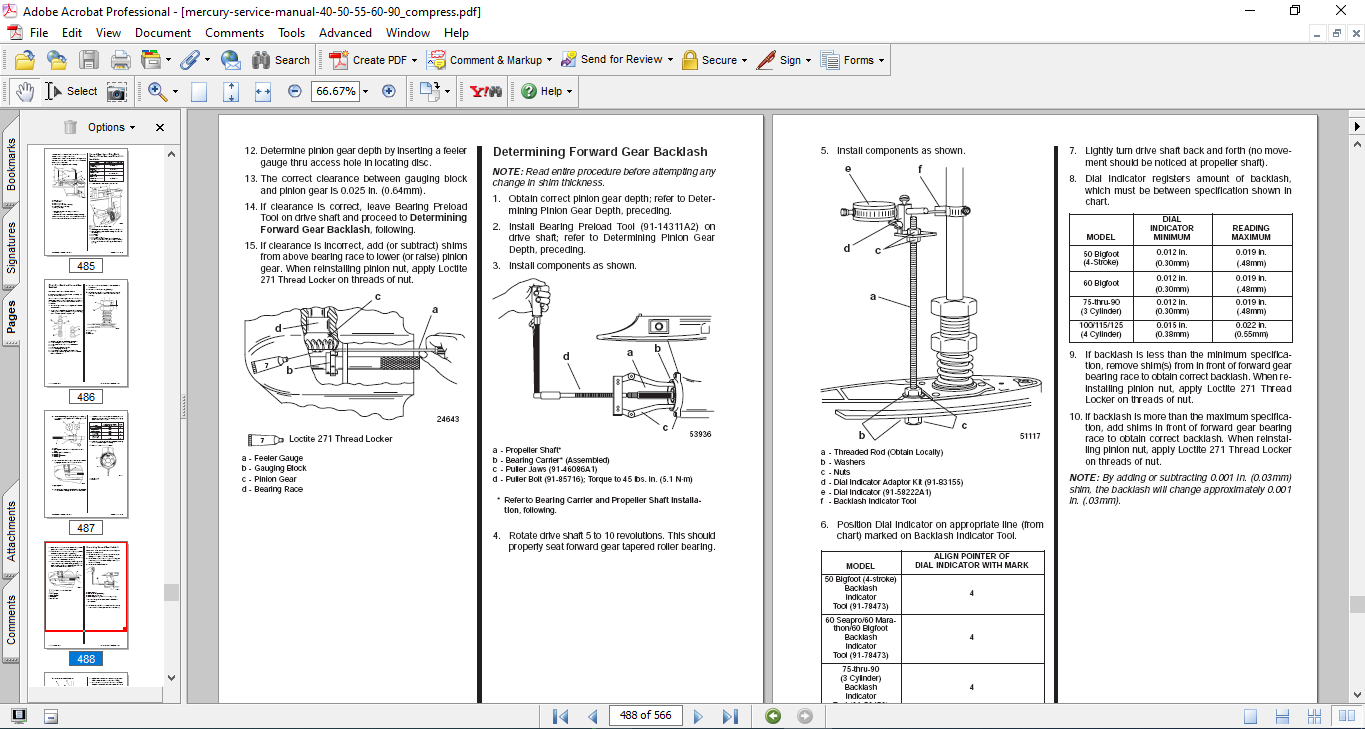Select the Hand tool
This screenshot has height=729, width=1365.
click(24, 90)
